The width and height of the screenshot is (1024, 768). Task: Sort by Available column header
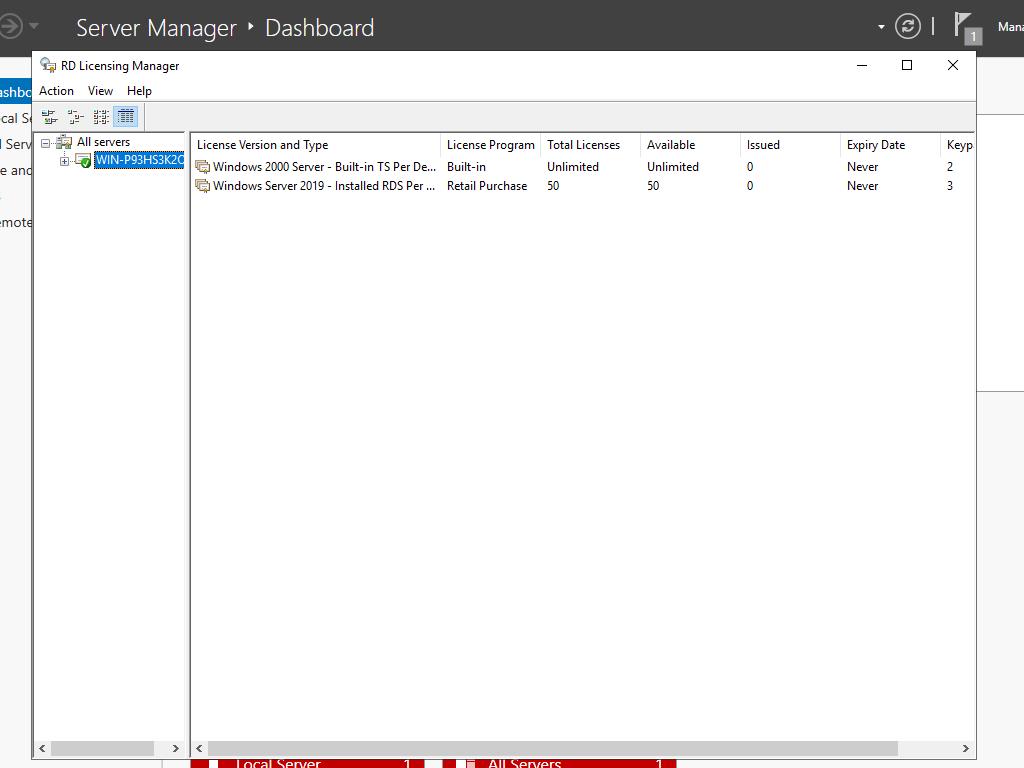click(690, 145)
